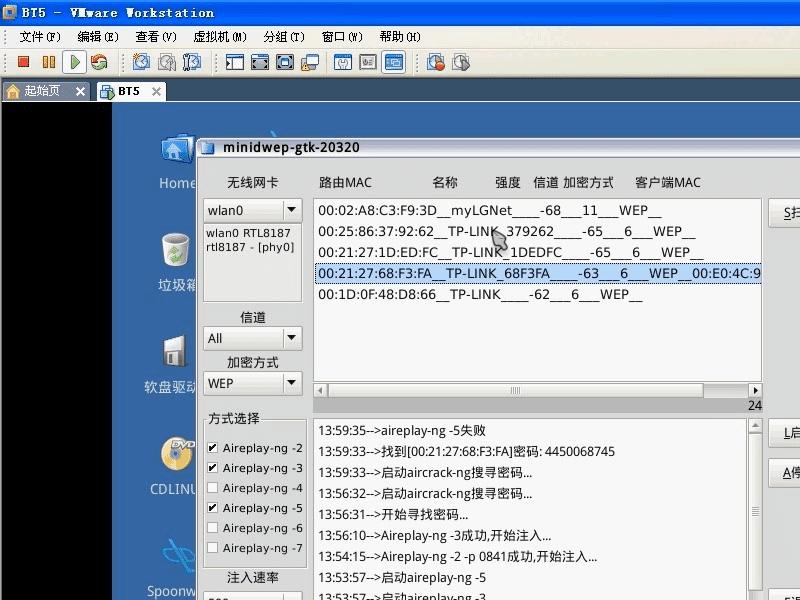The height and width of the screenshot is (600, 800).
Task: Select the TP-LINK_68F3FA network row
Action: tap(538, 273)
